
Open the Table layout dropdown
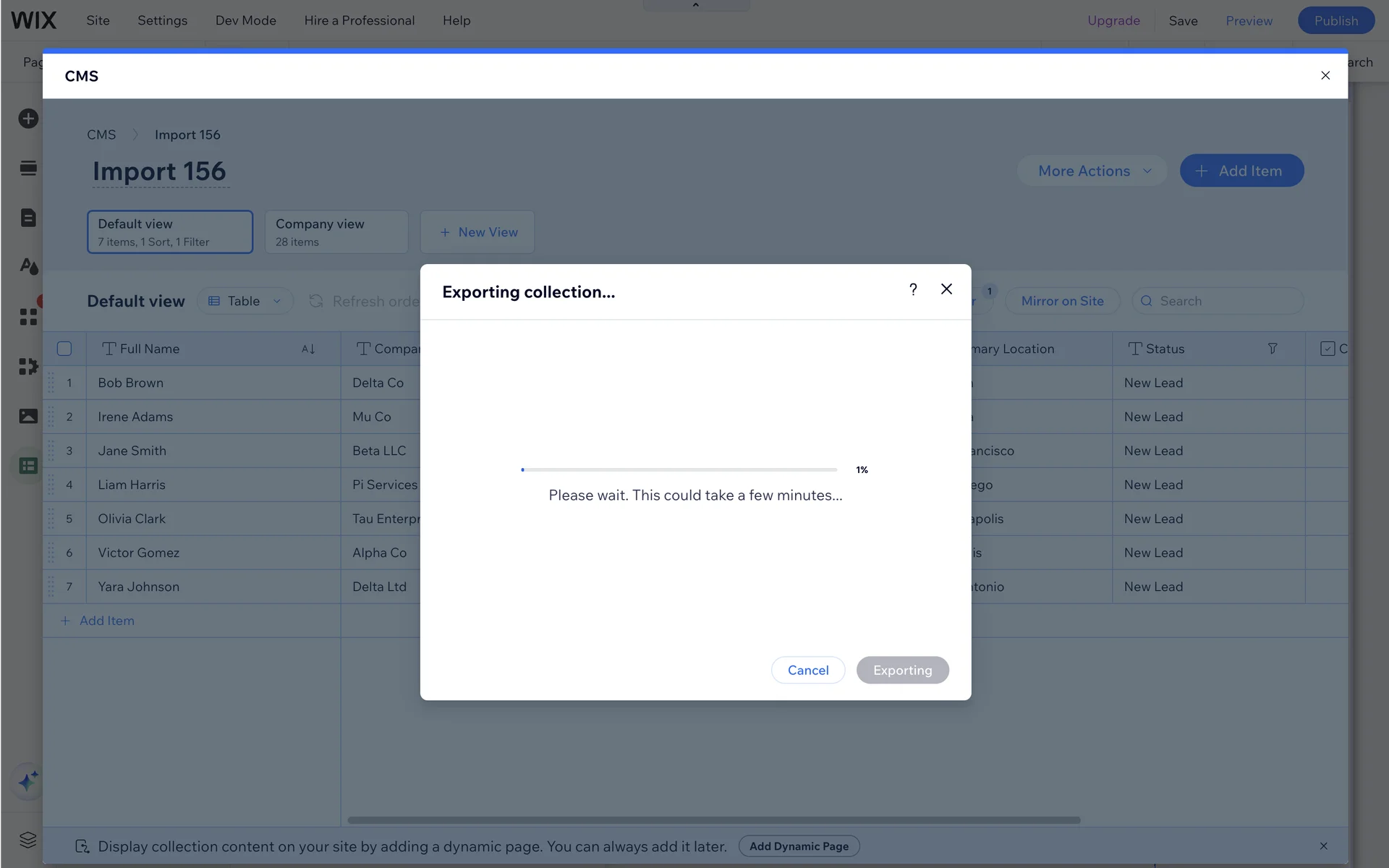click(245, 301)
